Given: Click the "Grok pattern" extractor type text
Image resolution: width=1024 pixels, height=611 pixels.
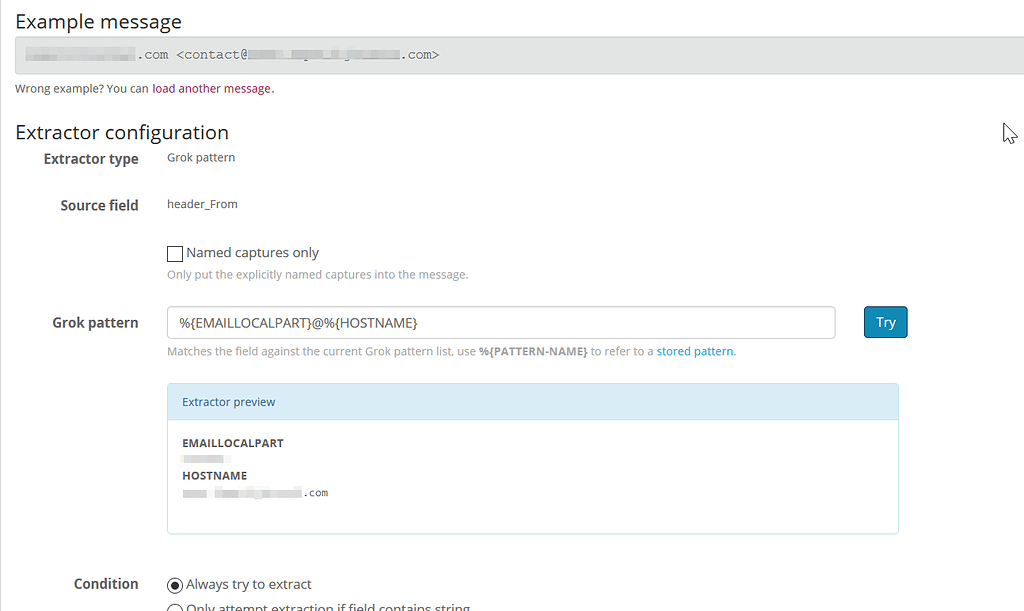Looking at the screenshot, I should (200, 157).
